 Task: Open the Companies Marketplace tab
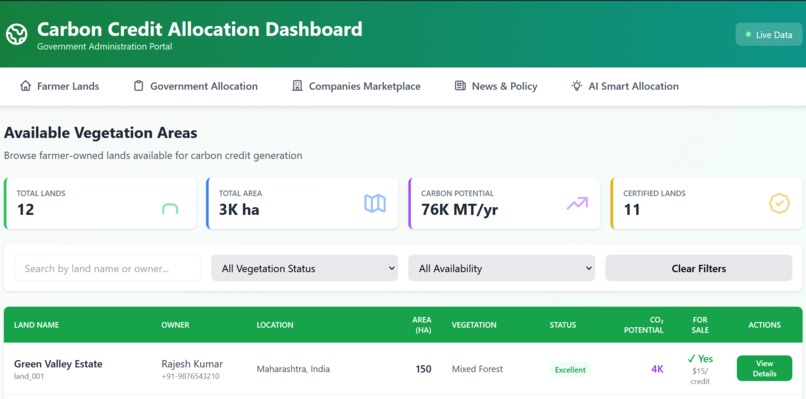tap(356, 86)
